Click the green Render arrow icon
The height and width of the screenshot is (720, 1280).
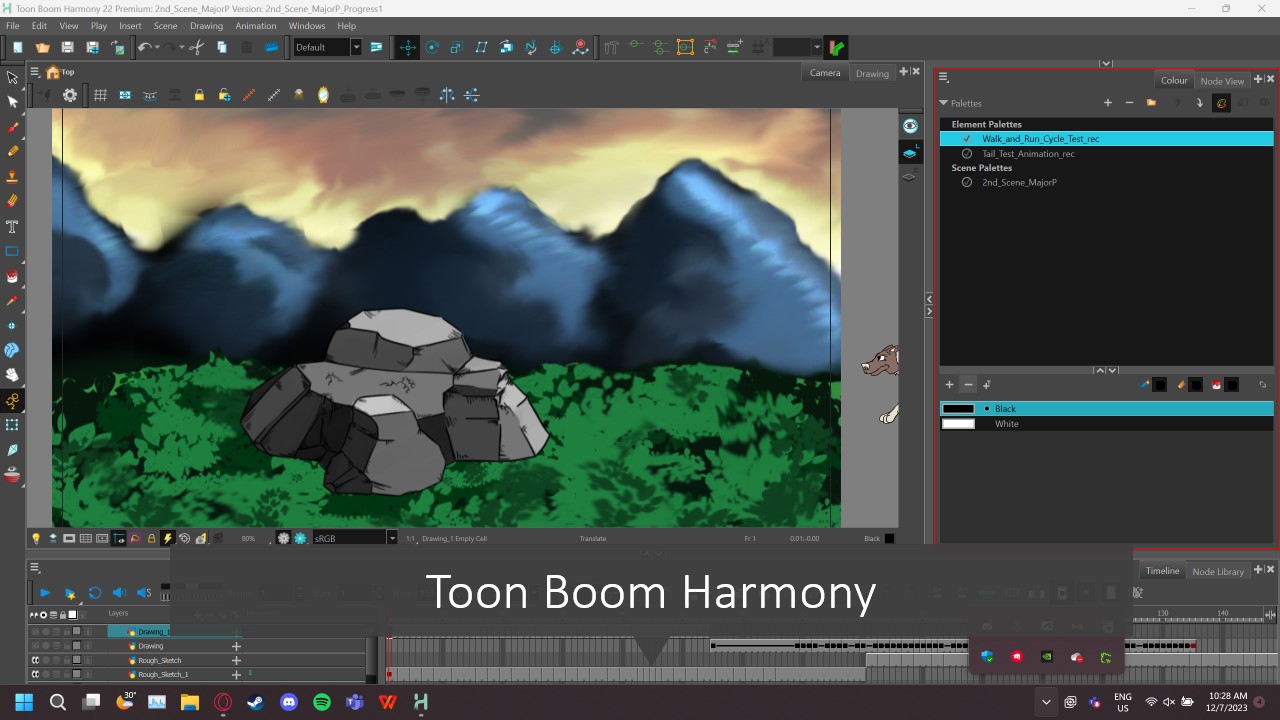(837, 47)
